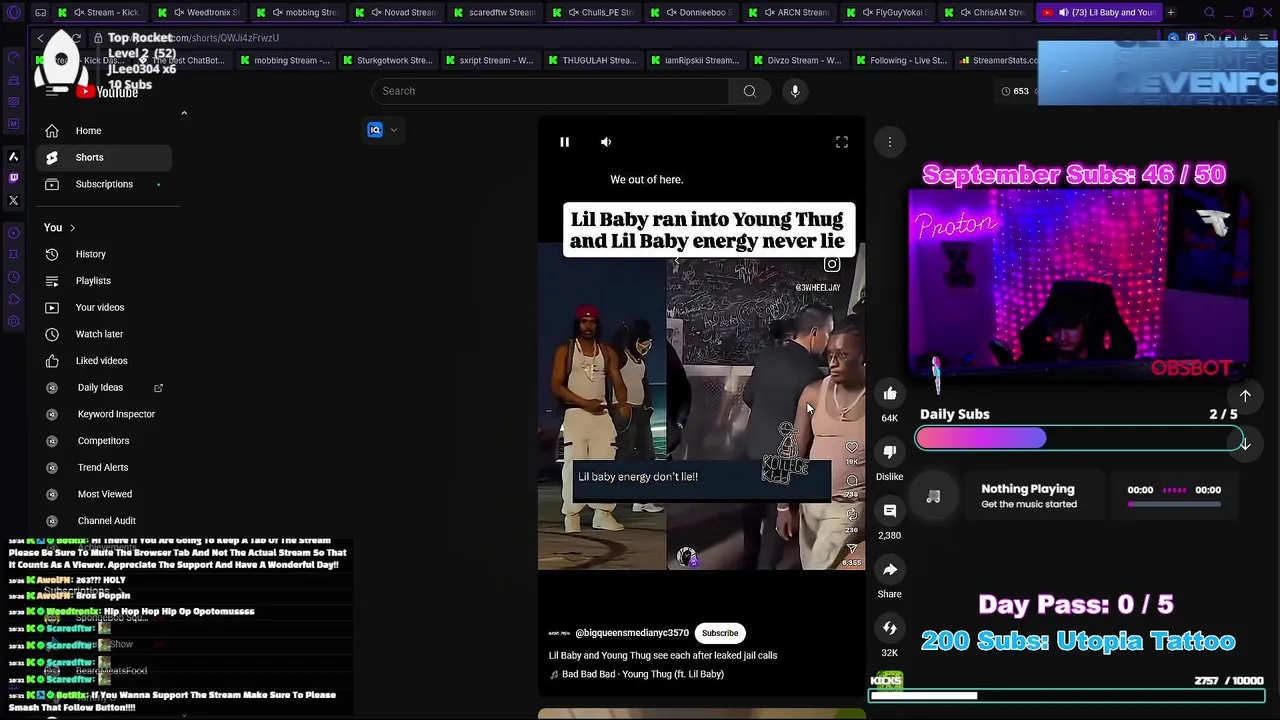The height and width of the screenshot is (720, 1280).
Task: Open iamRipskii Stream bookmark
Action: coord(695,60)
